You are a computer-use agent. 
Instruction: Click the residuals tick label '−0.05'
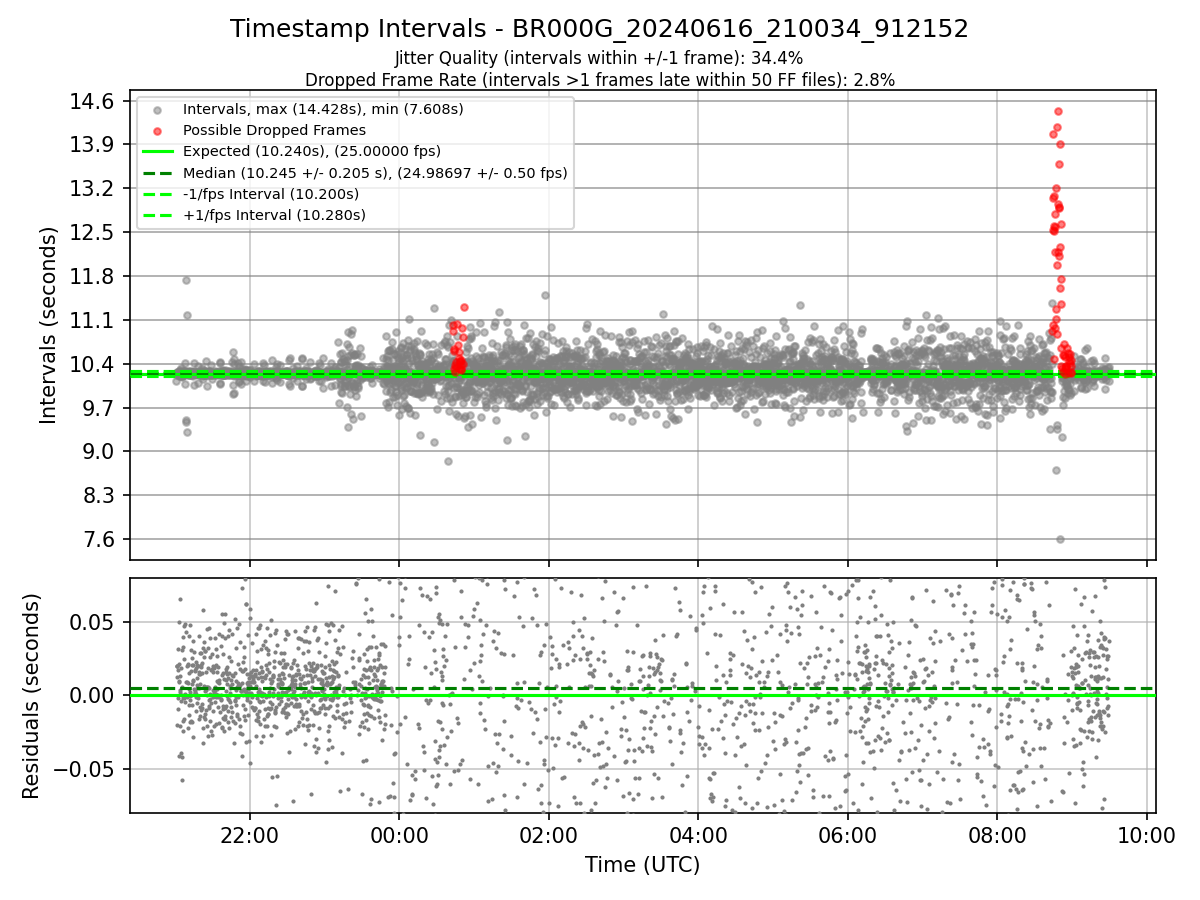pos(85,769)
